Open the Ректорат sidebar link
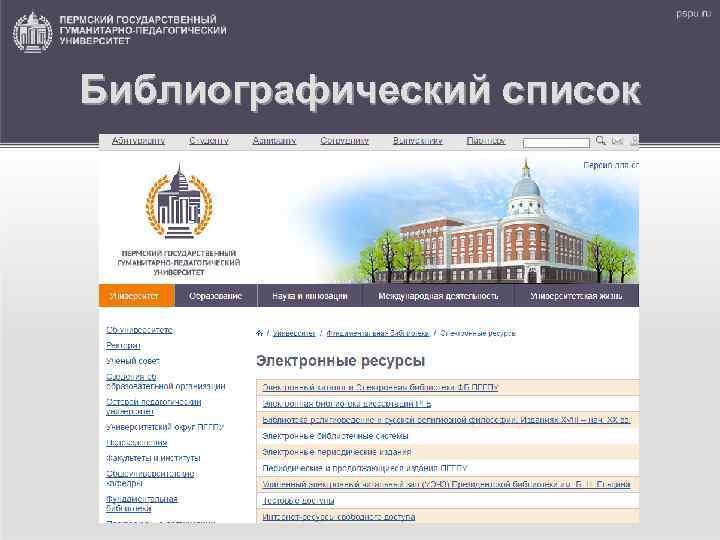This screenshot has height=540, width=720. [x=123, y=345]
